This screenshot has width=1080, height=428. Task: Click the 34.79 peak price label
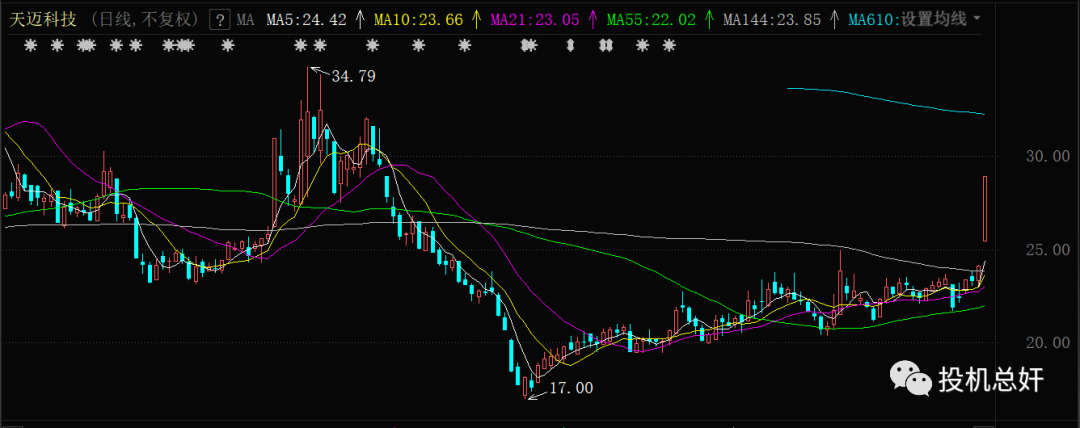click(353, 76)
